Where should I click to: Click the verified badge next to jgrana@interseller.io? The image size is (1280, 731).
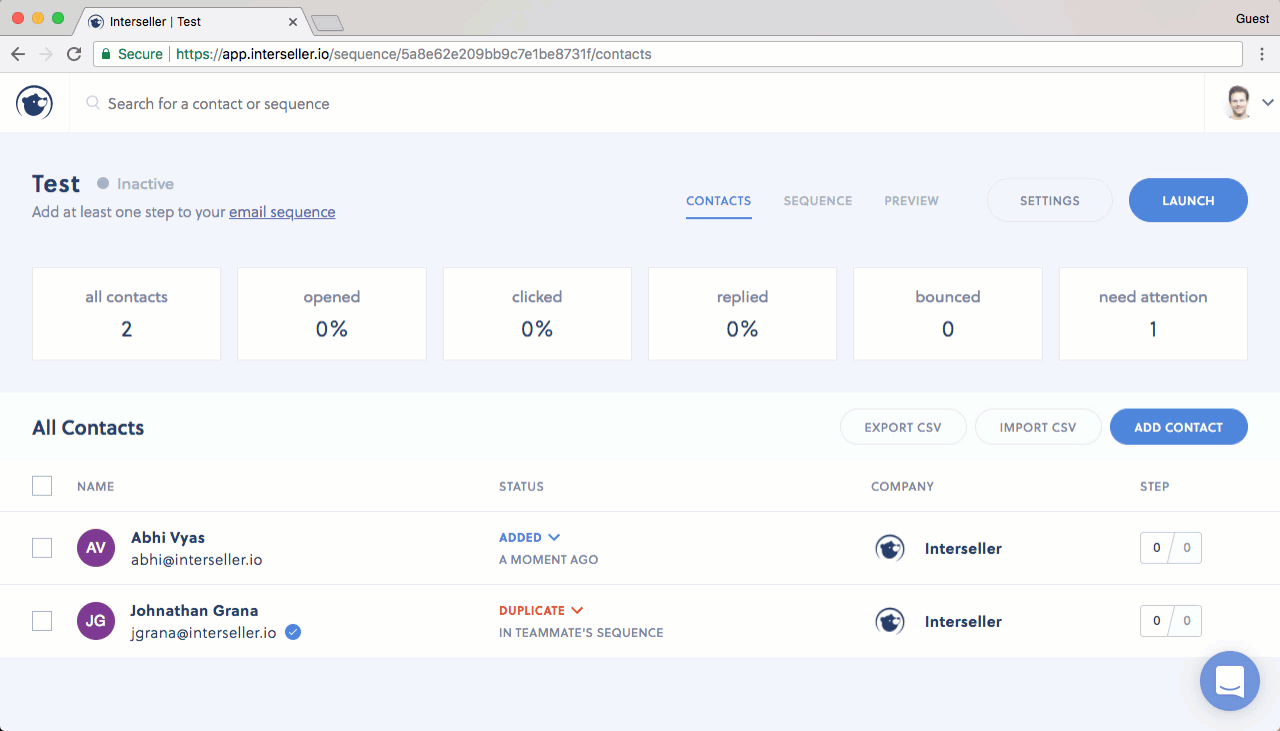[x=293, y=632]
